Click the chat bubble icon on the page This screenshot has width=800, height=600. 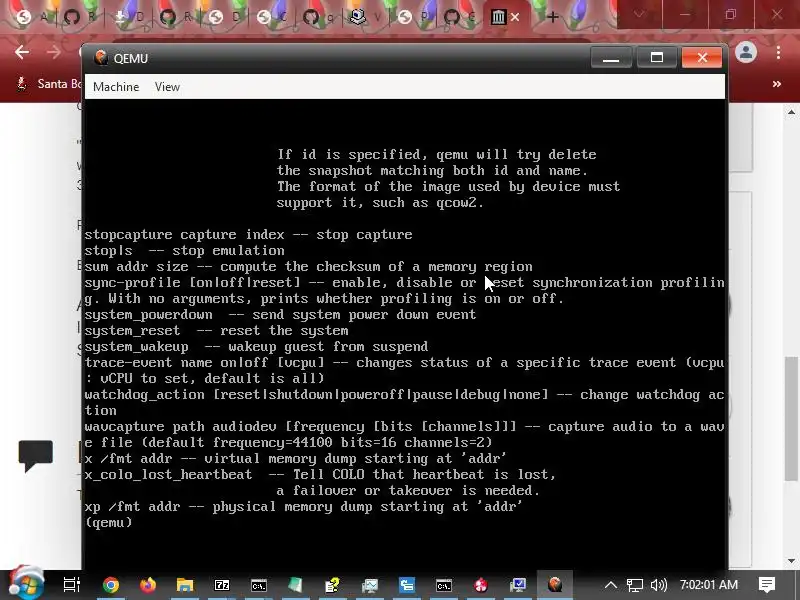click(x=36, y=455)
